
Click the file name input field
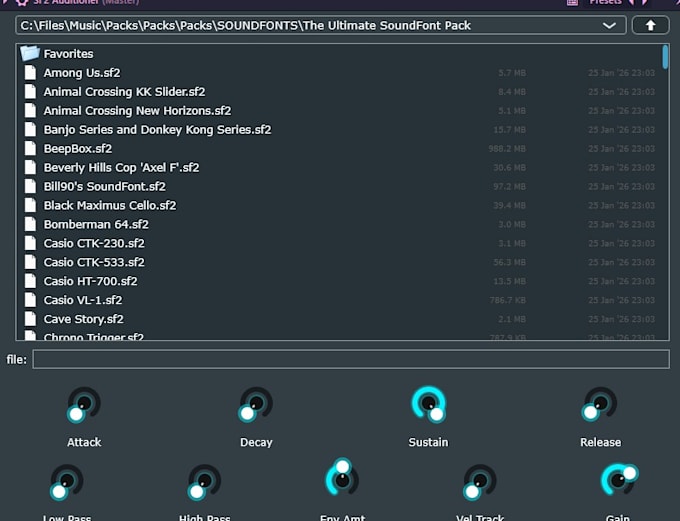[x=351, y=359]
